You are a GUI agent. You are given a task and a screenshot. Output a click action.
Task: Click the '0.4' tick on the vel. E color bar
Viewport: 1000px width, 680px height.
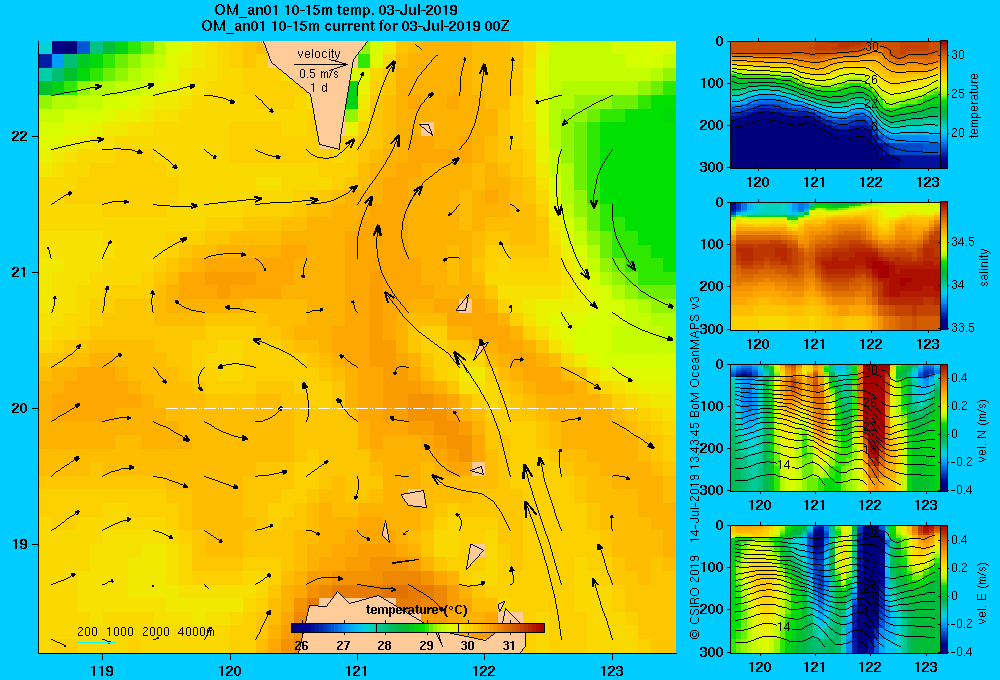click(x=959, y=540)
